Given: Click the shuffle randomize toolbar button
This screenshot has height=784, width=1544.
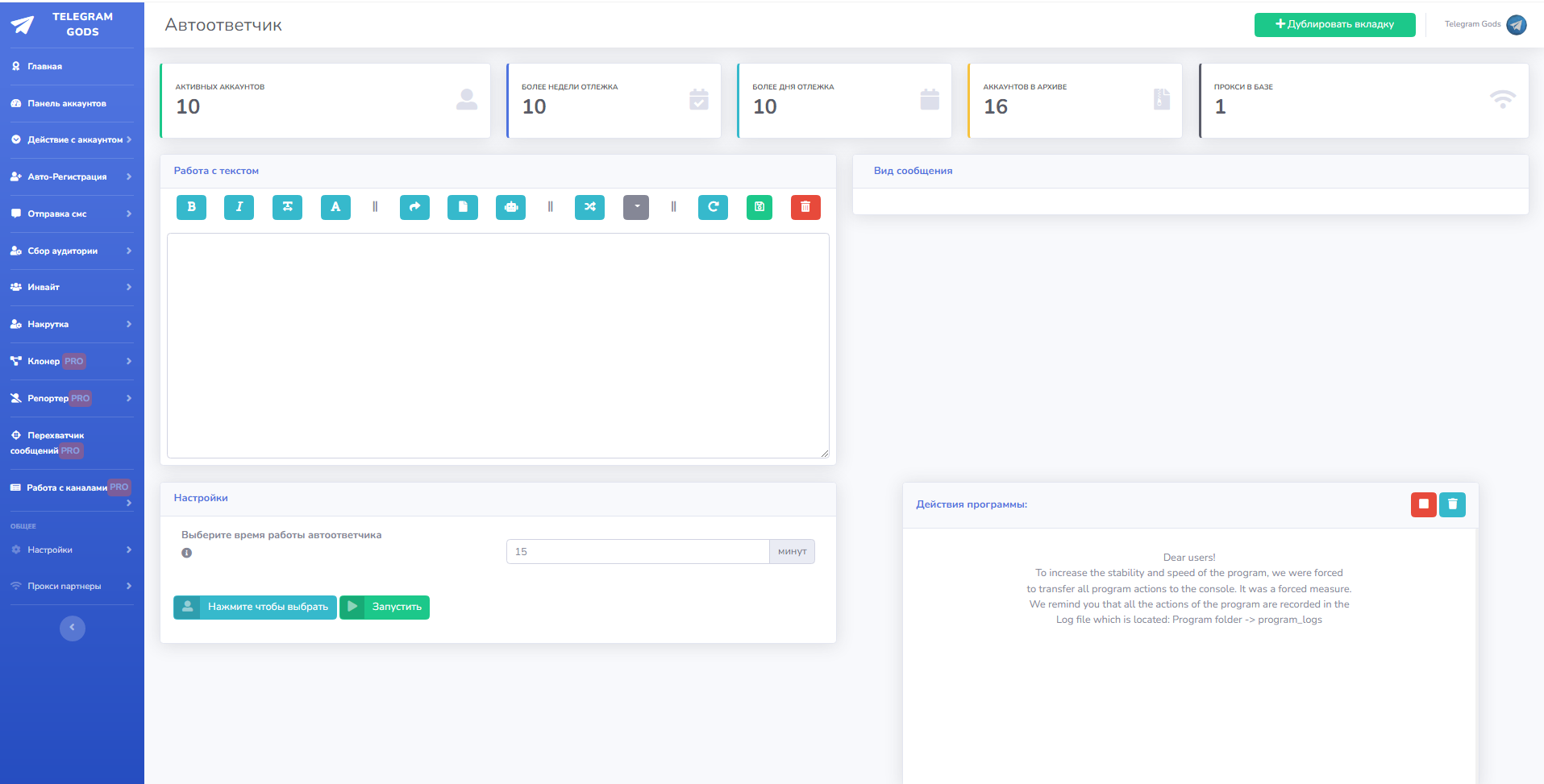Looking at the screenshot, I should click(589, 207).
